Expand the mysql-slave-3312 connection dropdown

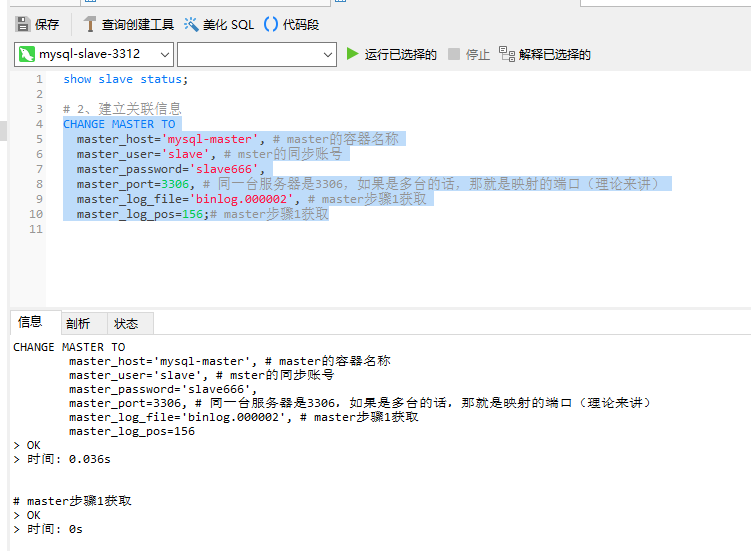point(164,54)
